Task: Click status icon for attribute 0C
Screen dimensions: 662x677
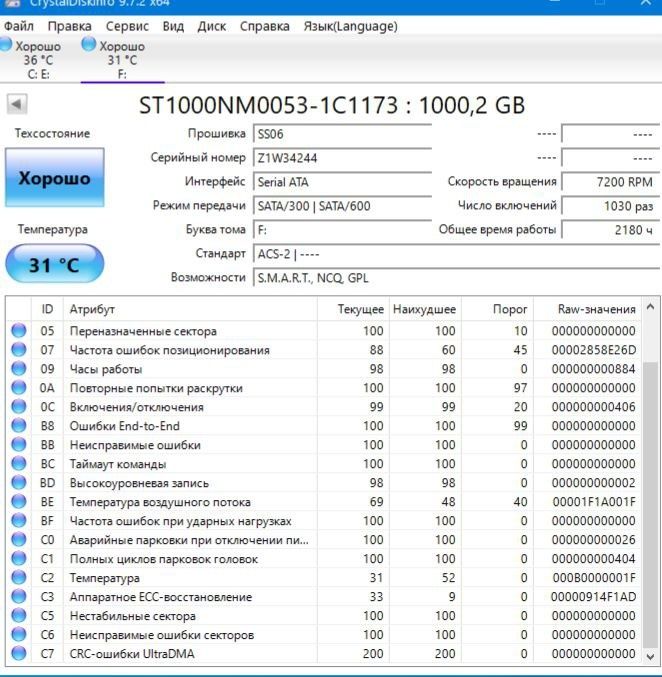Action: pos(19,406)
